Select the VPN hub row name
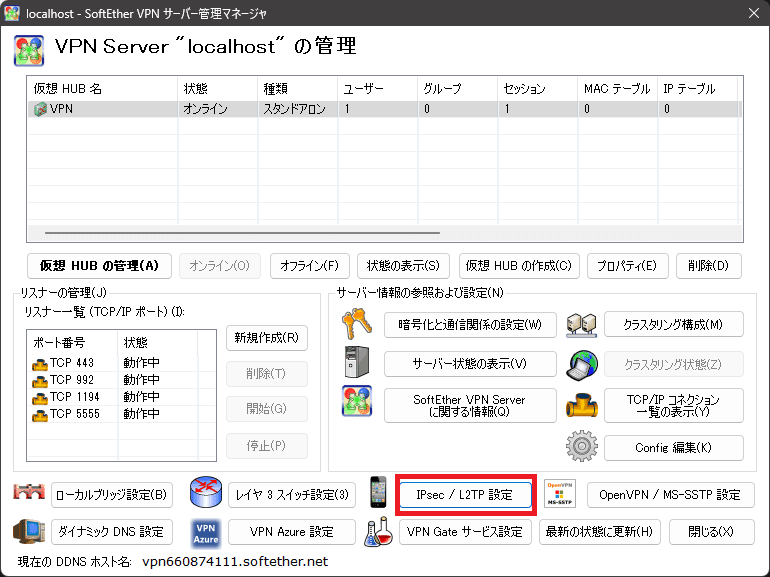This screenshot has width=770, height=577. pos(61,109)
